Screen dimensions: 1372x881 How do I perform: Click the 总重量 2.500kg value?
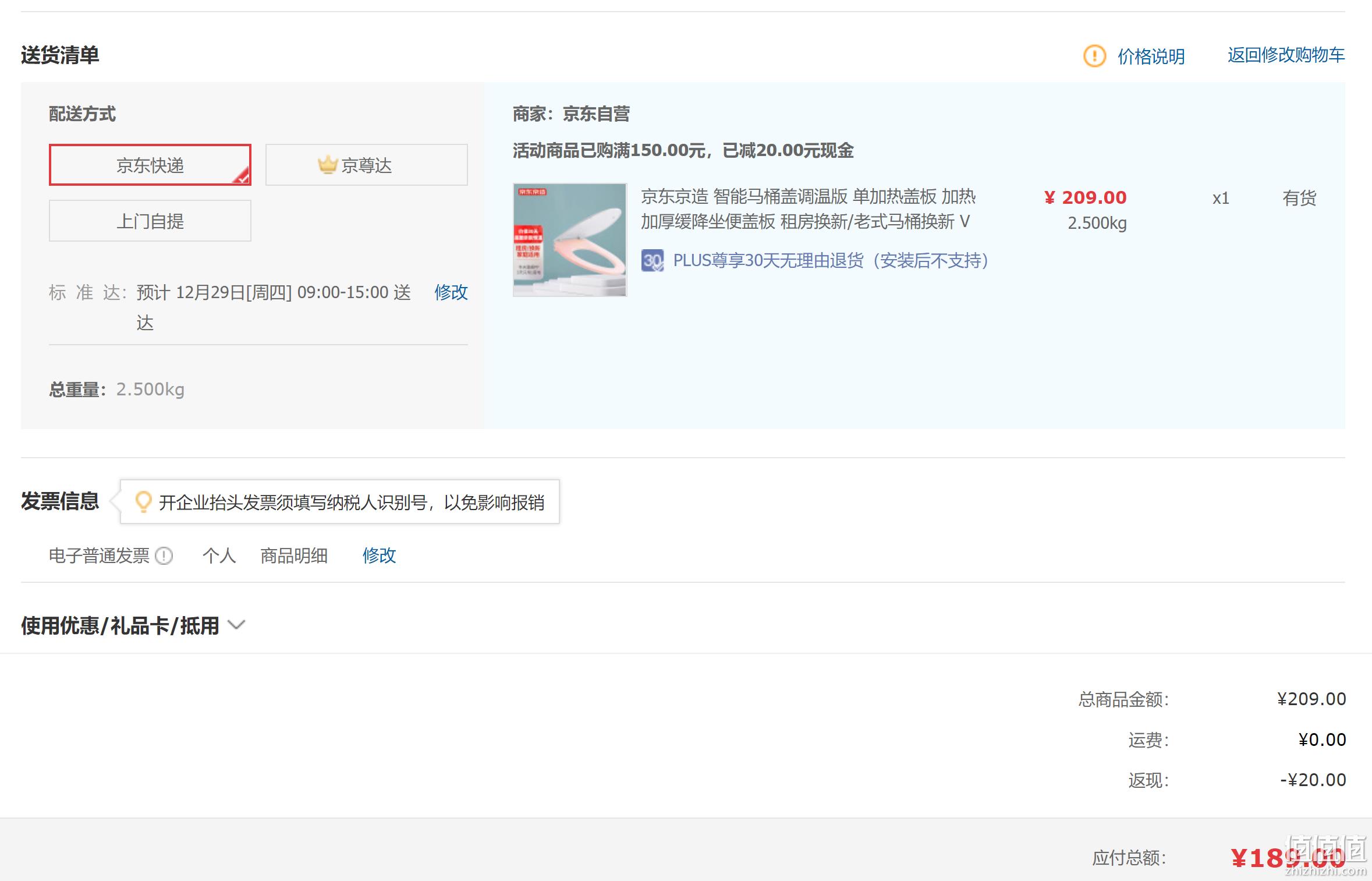(150, 389)
